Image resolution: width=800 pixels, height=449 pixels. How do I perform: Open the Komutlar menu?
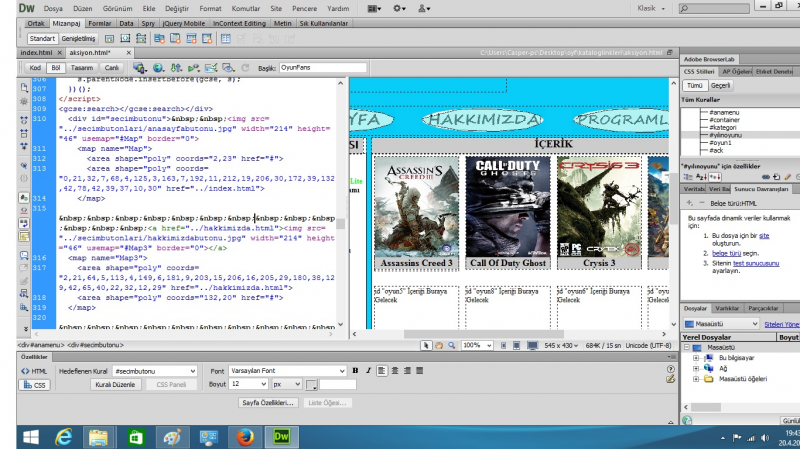[245, 8]
